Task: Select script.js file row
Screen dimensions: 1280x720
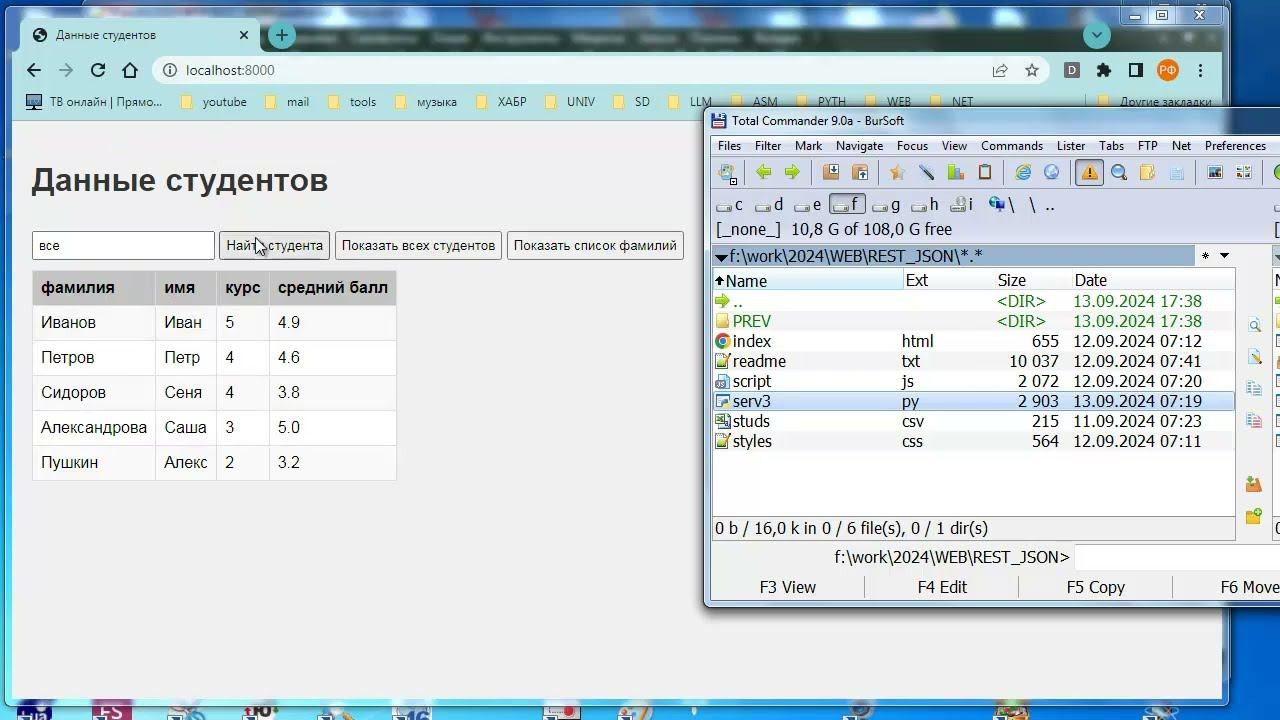Action: tap(974, 381)
